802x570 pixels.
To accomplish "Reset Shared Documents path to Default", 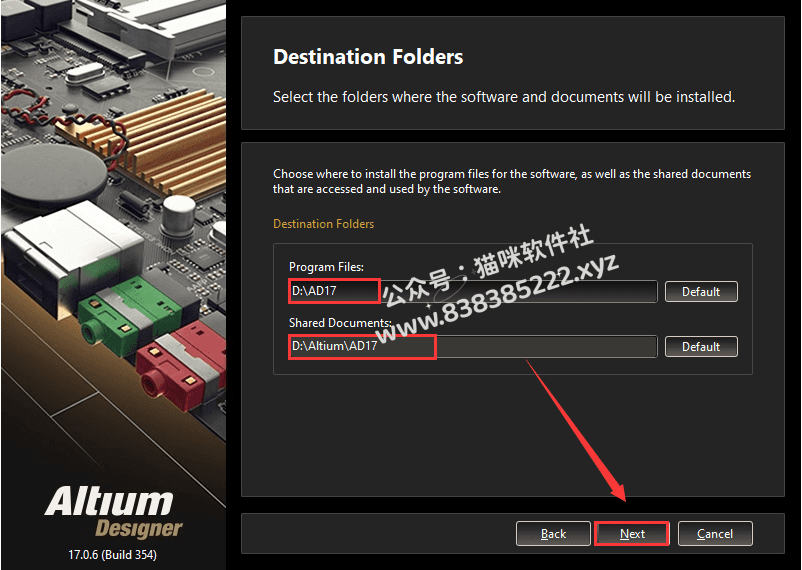I will coord(701,347).
